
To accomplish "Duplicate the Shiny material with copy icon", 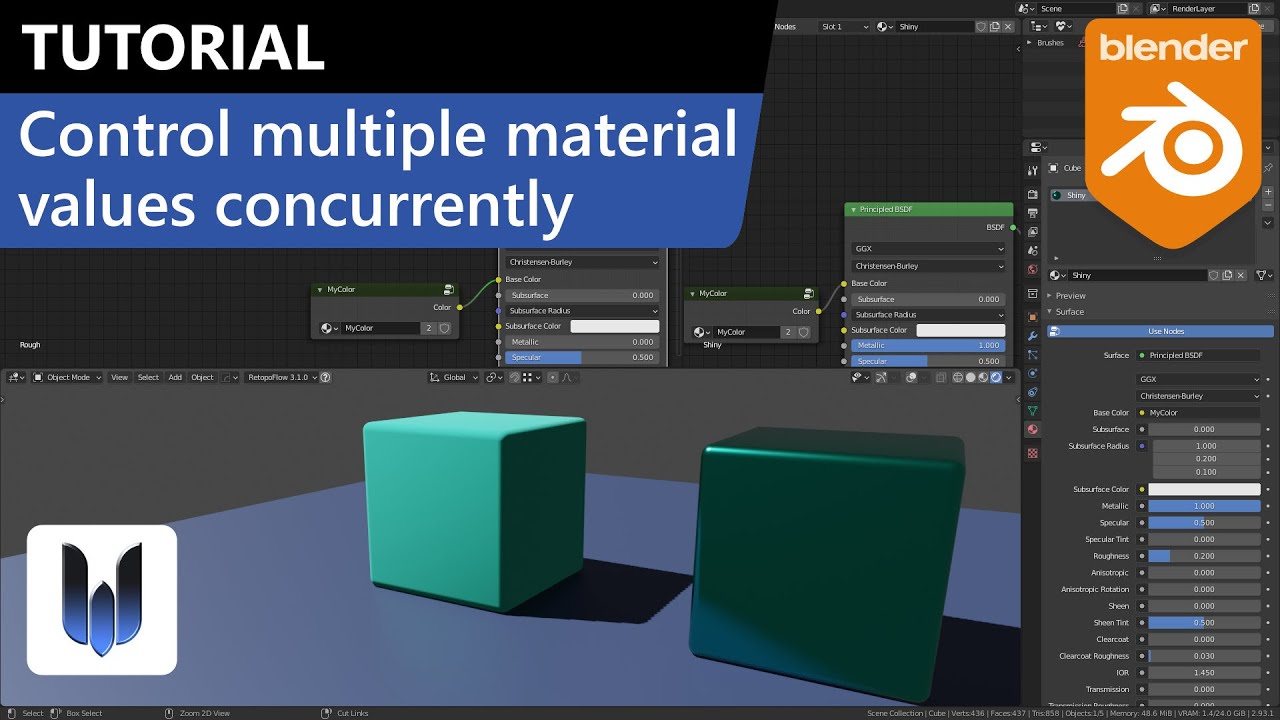I will [1227, 275].
